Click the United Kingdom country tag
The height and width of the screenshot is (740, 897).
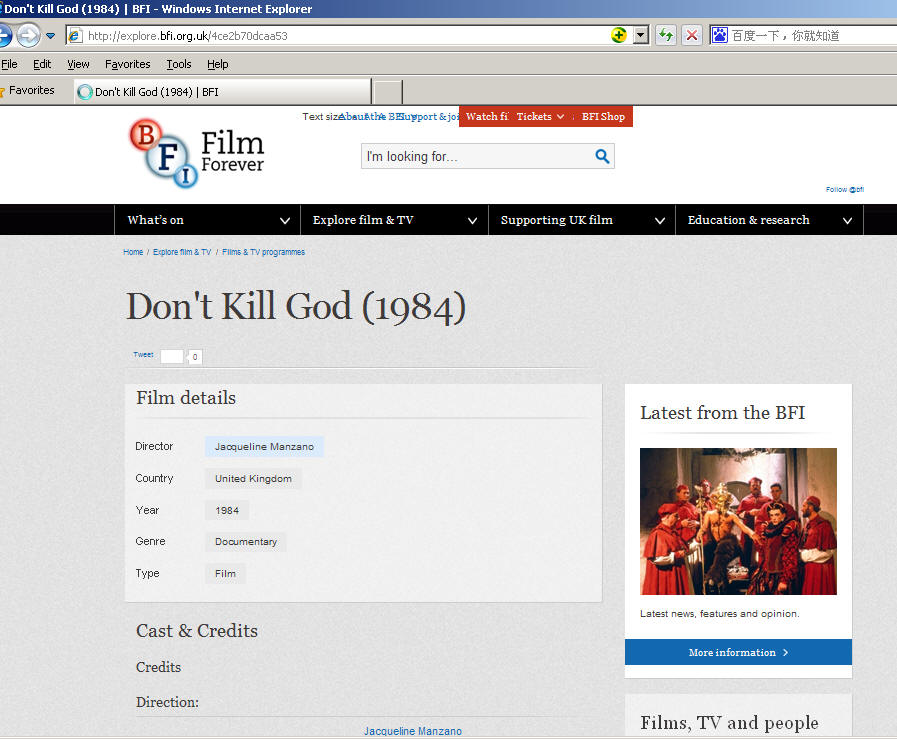coord(253,479)
